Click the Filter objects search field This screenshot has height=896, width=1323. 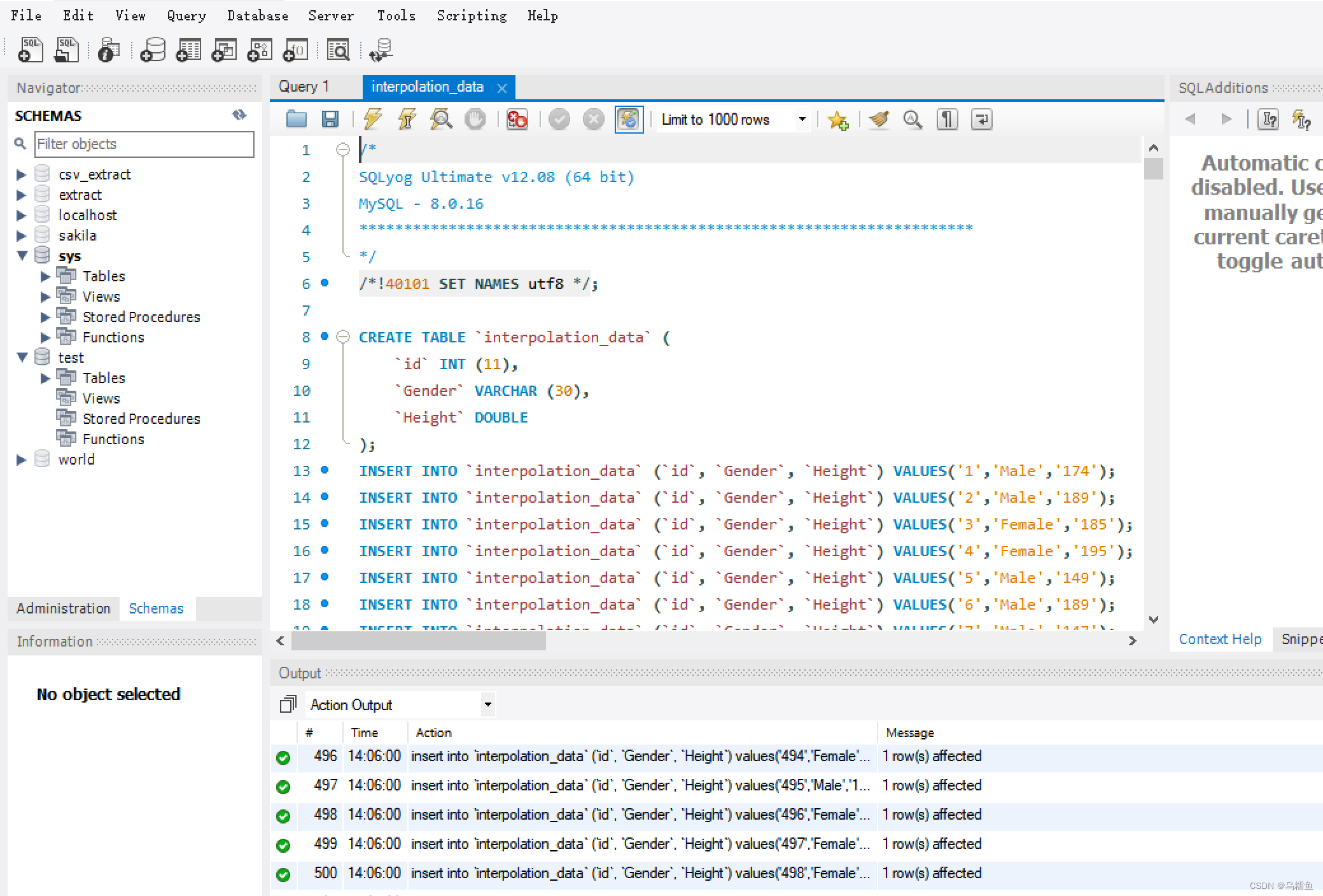click(144, 144)
